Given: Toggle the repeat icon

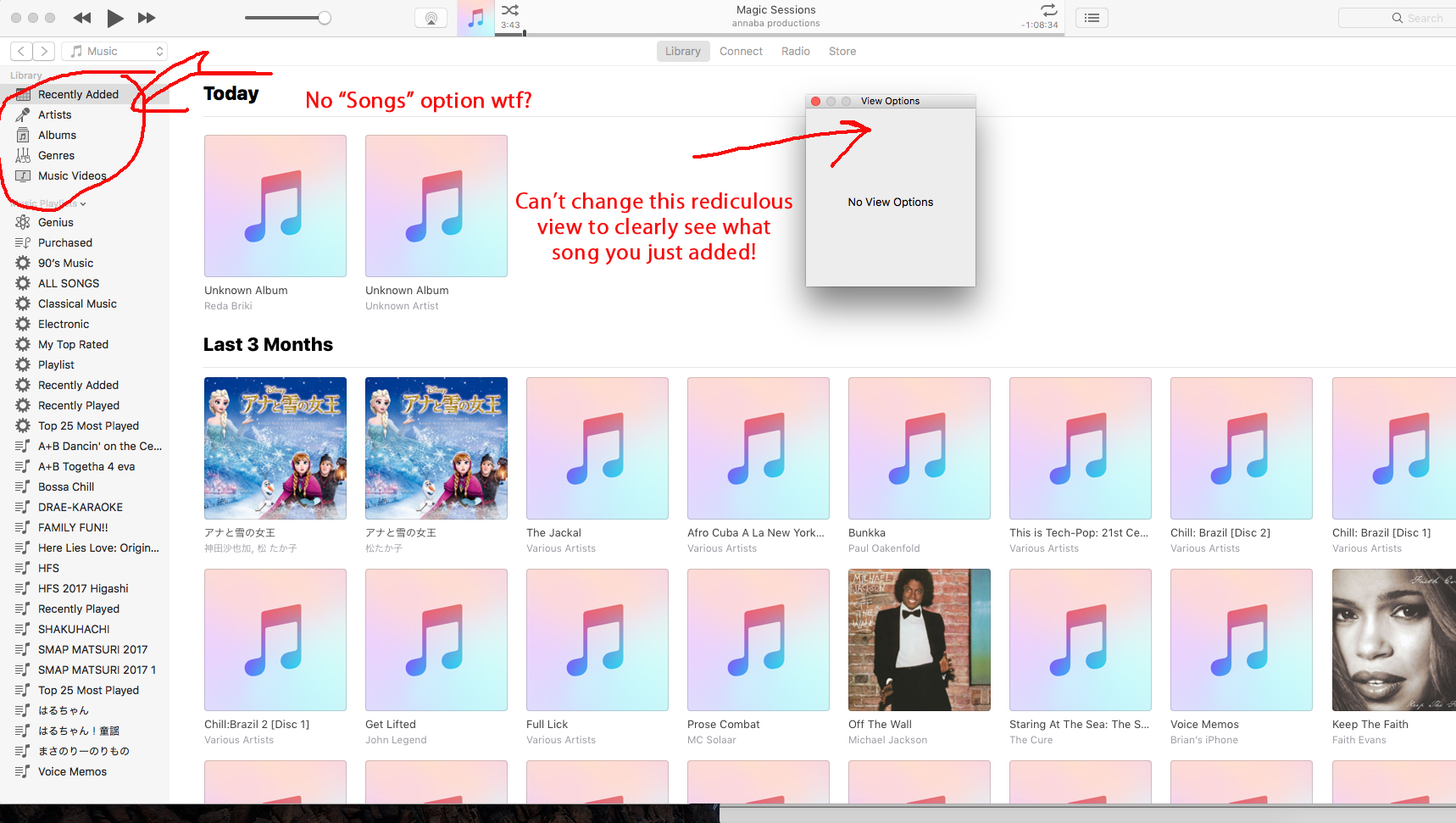Looking at the screenshot, I should click(1048, 10).
